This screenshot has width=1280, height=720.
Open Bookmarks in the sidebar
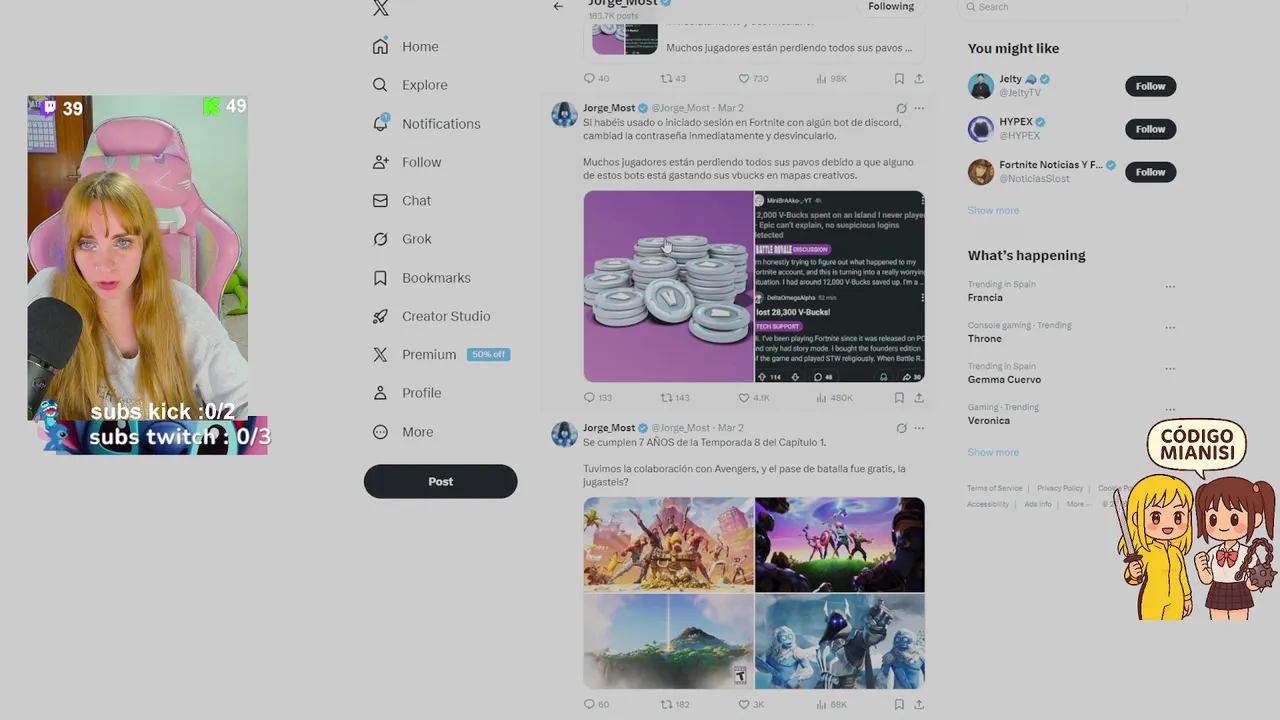coord(422,278)
